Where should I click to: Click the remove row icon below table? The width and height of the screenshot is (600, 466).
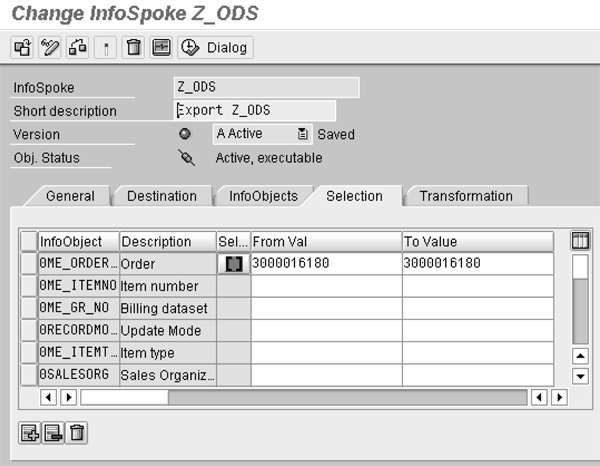(53, 432)
